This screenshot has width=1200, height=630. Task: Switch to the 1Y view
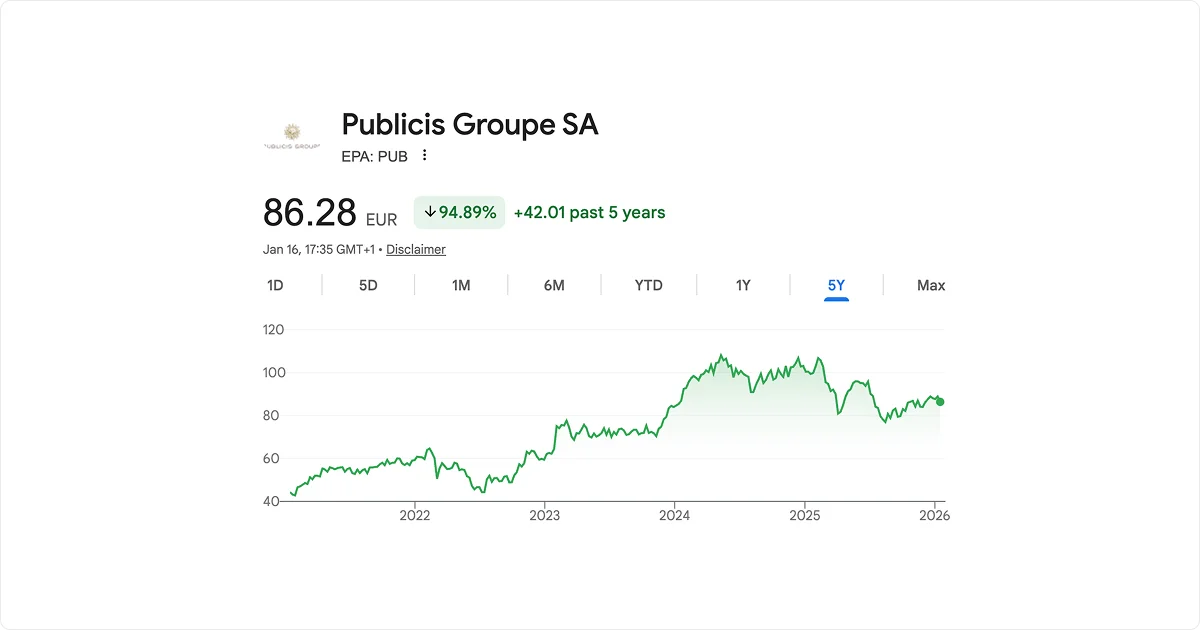tap(742, 285)
